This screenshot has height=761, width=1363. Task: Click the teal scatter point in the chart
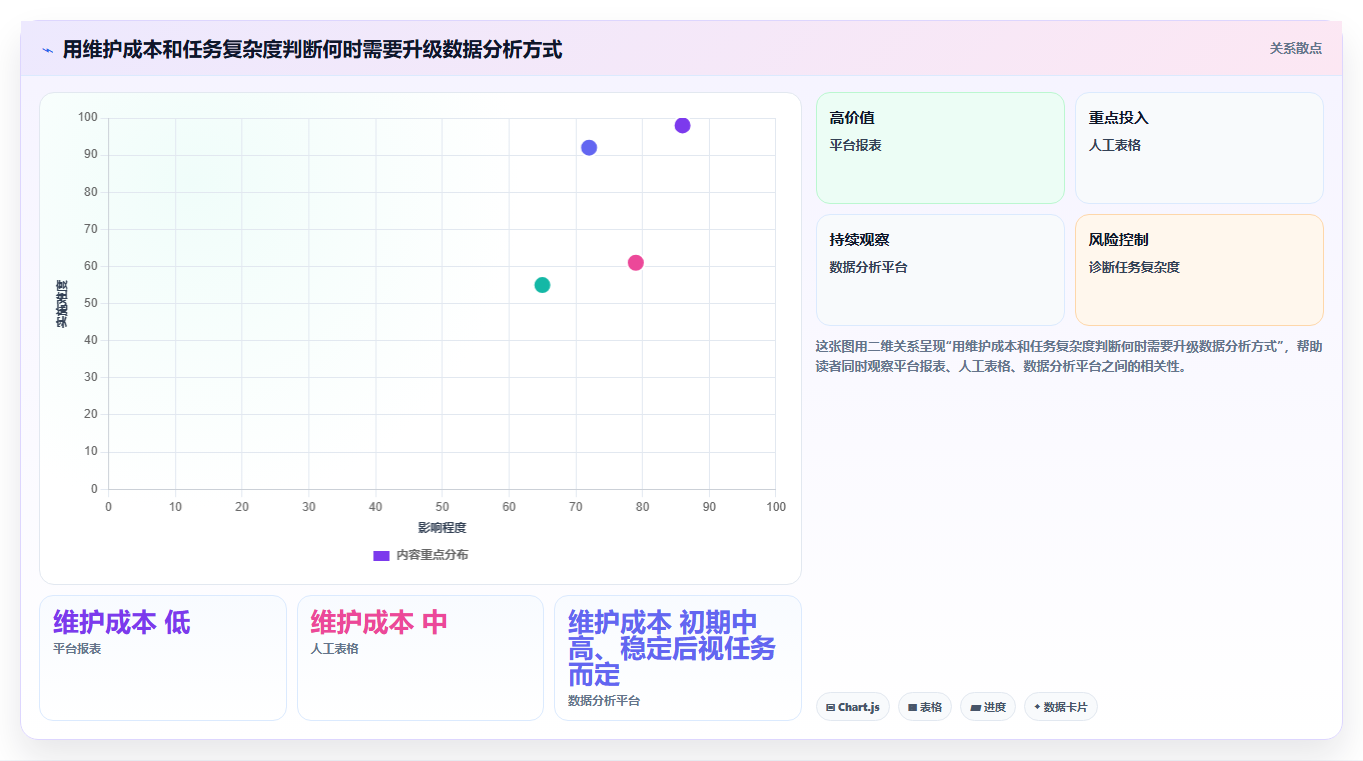coord(542,285)
